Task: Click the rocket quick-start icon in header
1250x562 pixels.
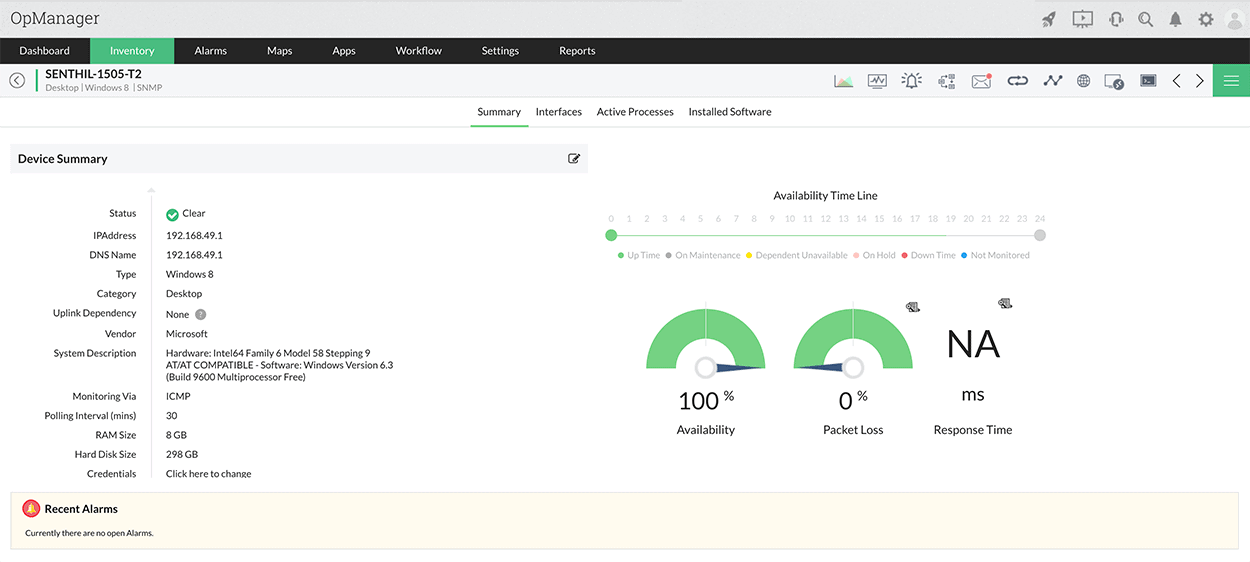Action: tap(1049, 19)
